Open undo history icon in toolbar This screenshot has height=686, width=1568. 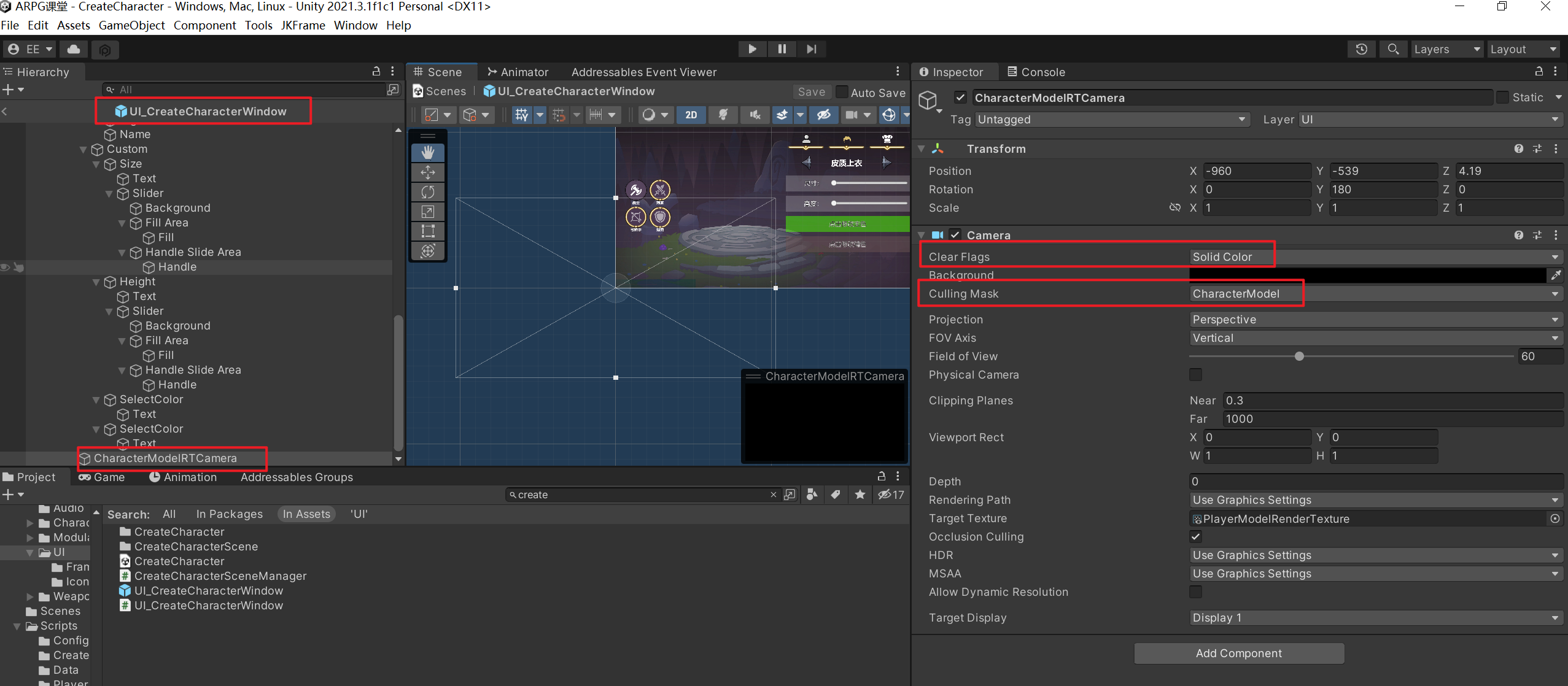pos(1361,49)
